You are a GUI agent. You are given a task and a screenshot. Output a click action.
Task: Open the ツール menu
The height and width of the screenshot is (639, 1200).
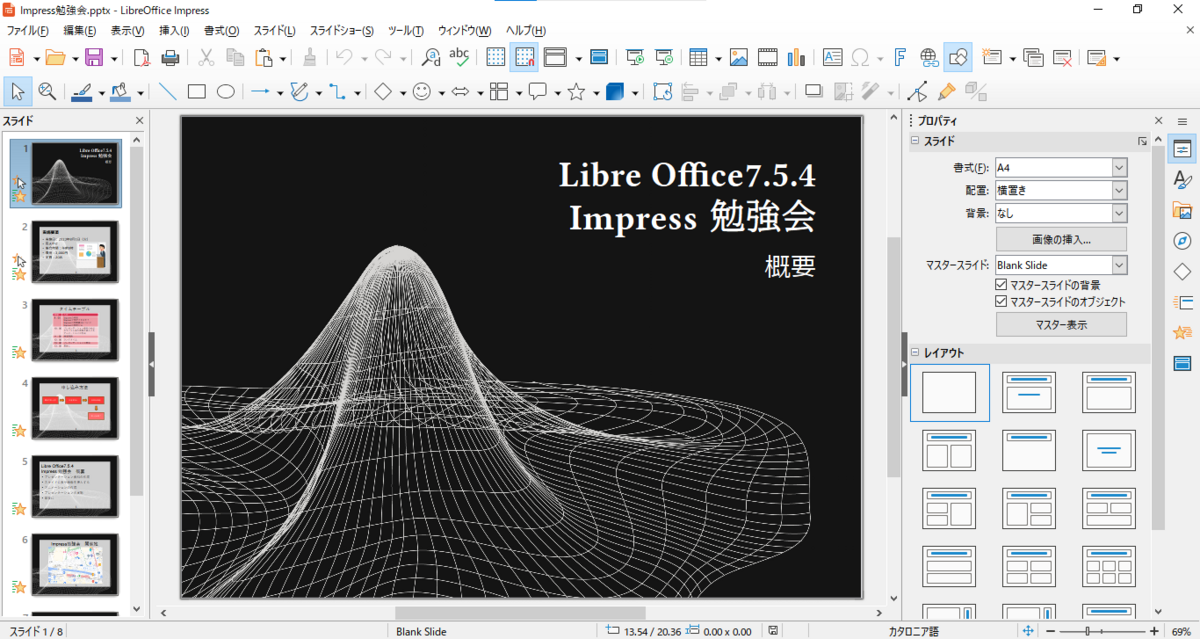[x=405, y=31]
